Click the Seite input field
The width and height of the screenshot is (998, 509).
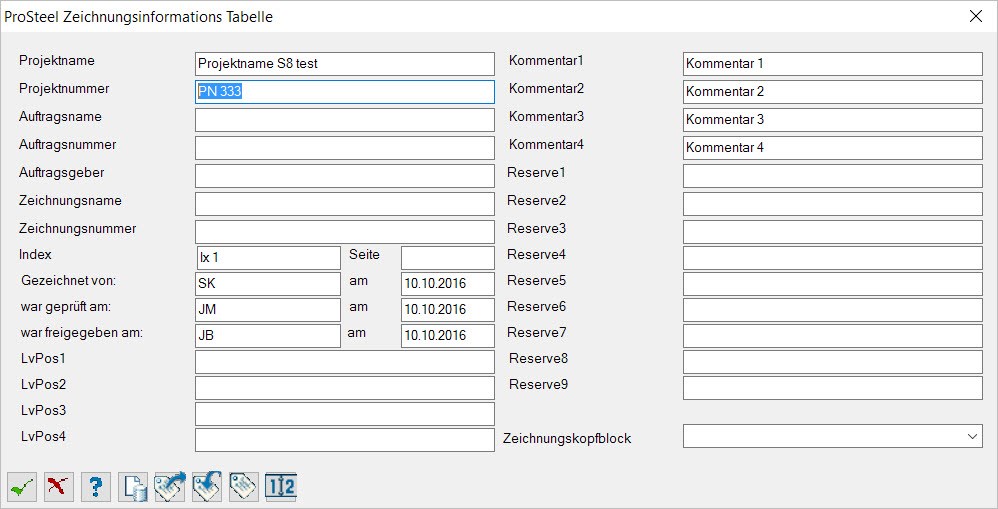pos(447,258)
